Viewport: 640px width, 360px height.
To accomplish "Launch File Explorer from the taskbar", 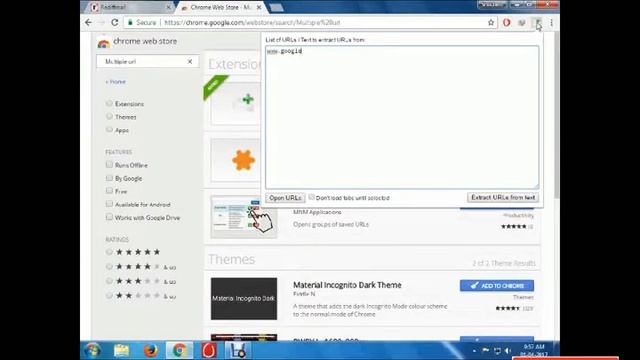I will [121, 350].
